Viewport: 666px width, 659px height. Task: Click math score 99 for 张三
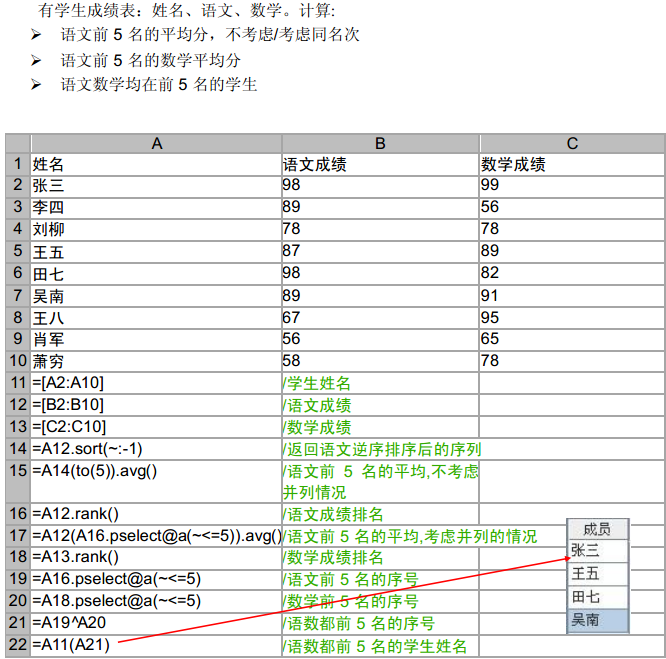[x=572, y=186]
